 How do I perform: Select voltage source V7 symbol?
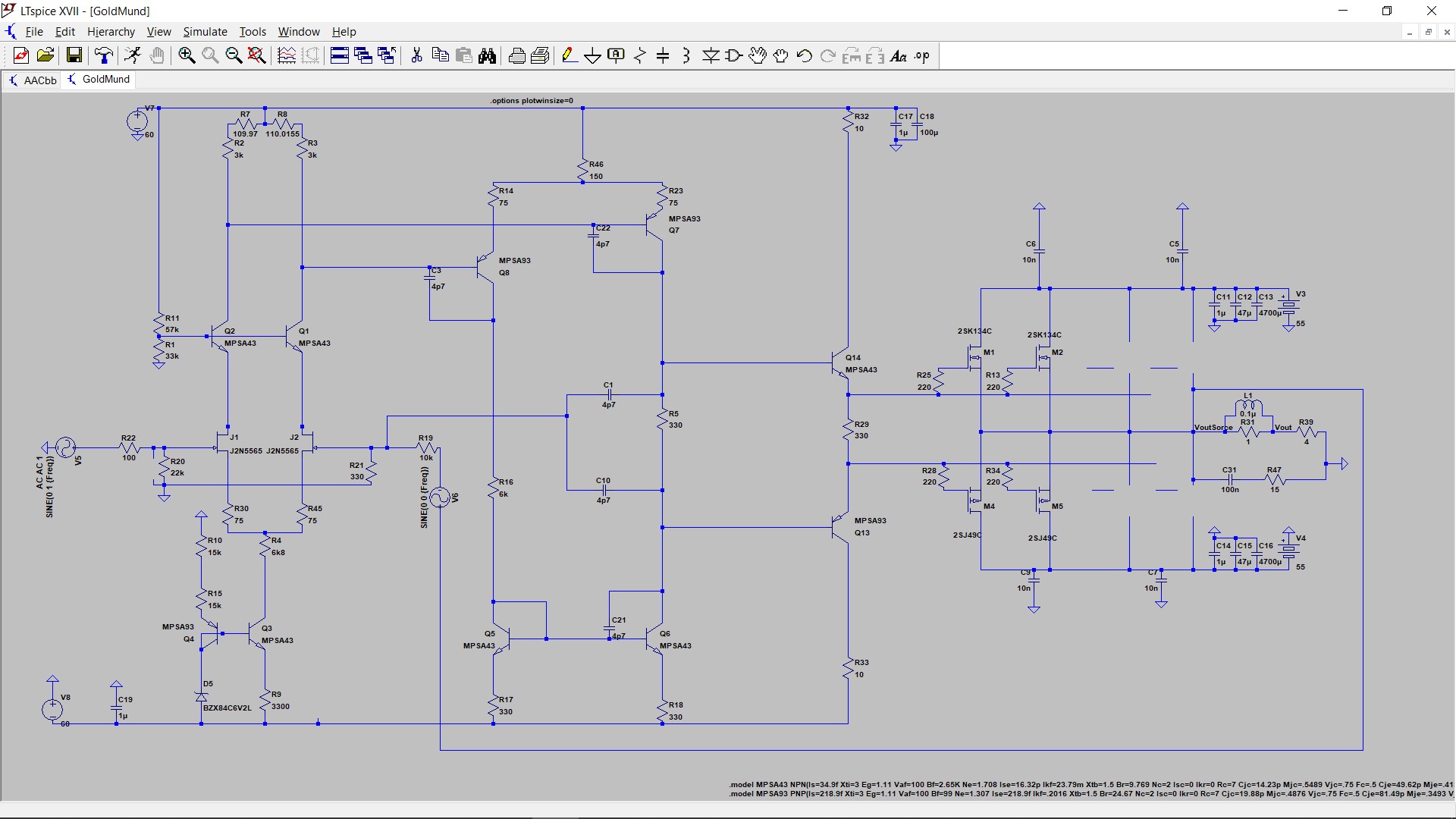137,121
